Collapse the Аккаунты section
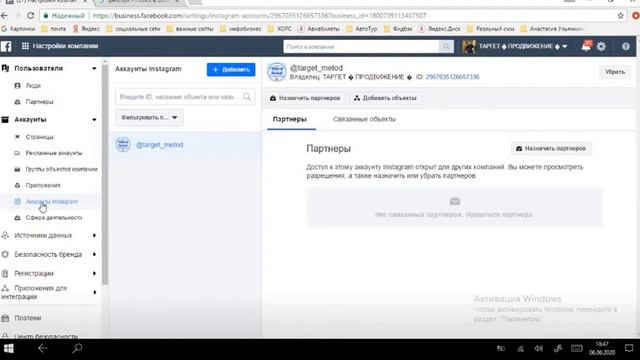640x360 pixels. pos(94,120)
